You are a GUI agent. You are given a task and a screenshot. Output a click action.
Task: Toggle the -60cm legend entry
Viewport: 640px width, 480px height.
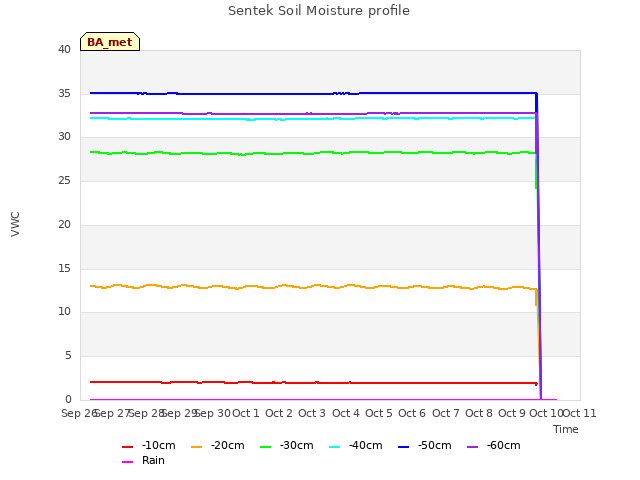(493, 446)
